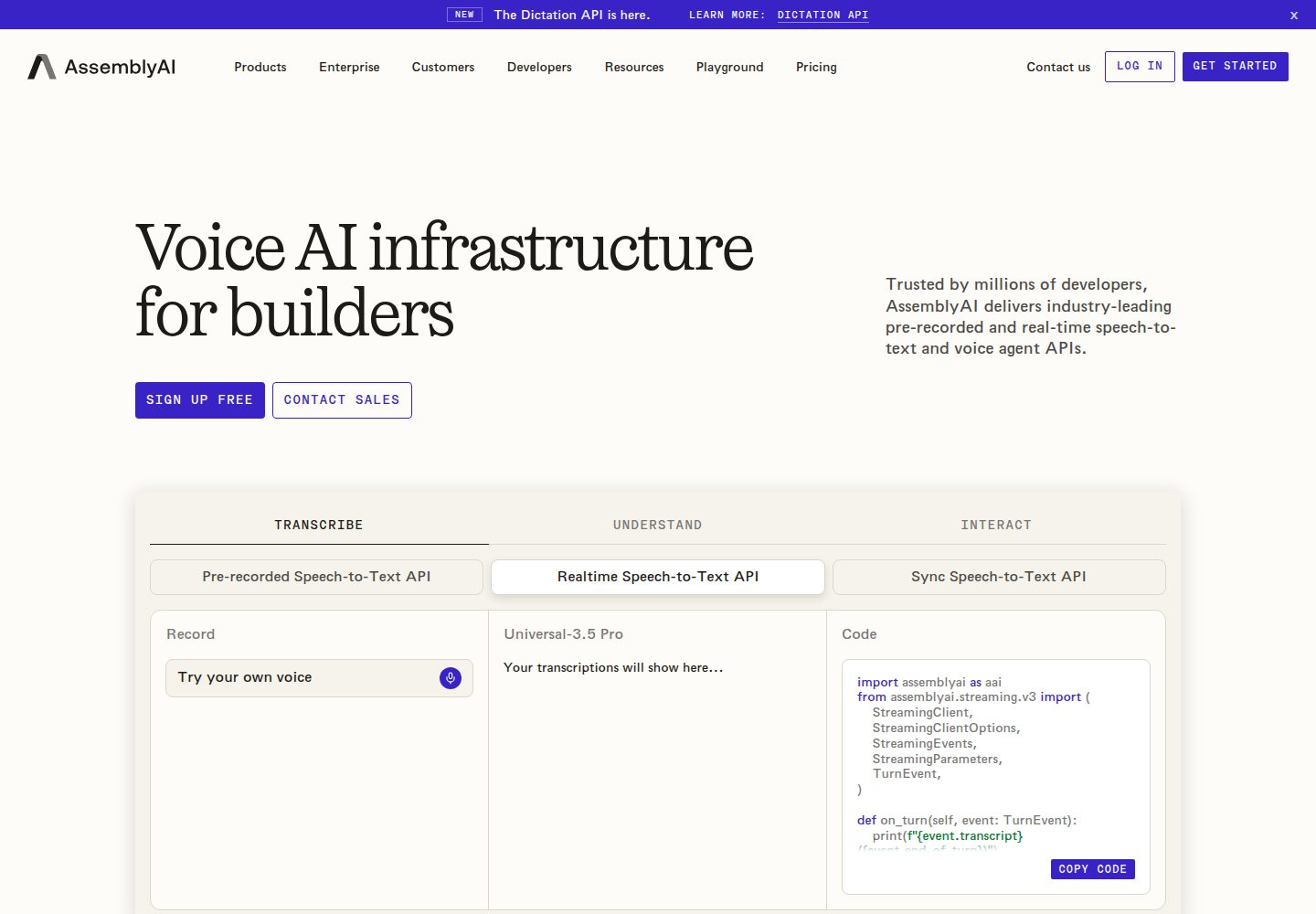Click CONTACT SALES button
This screenshot has height=914, width=1316.
coord(342,400)
